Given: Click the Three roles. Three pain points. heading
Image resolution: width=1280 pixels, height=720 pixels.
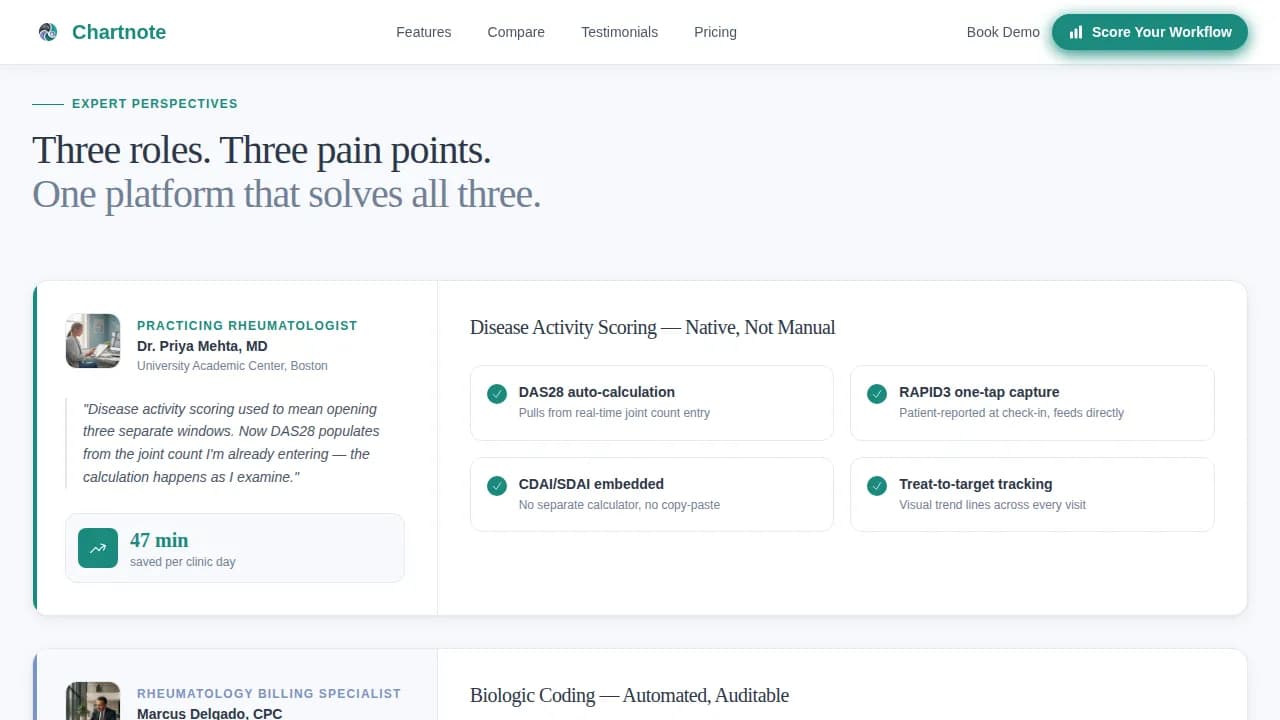Looking at the screenshot, I should point(262,150).
